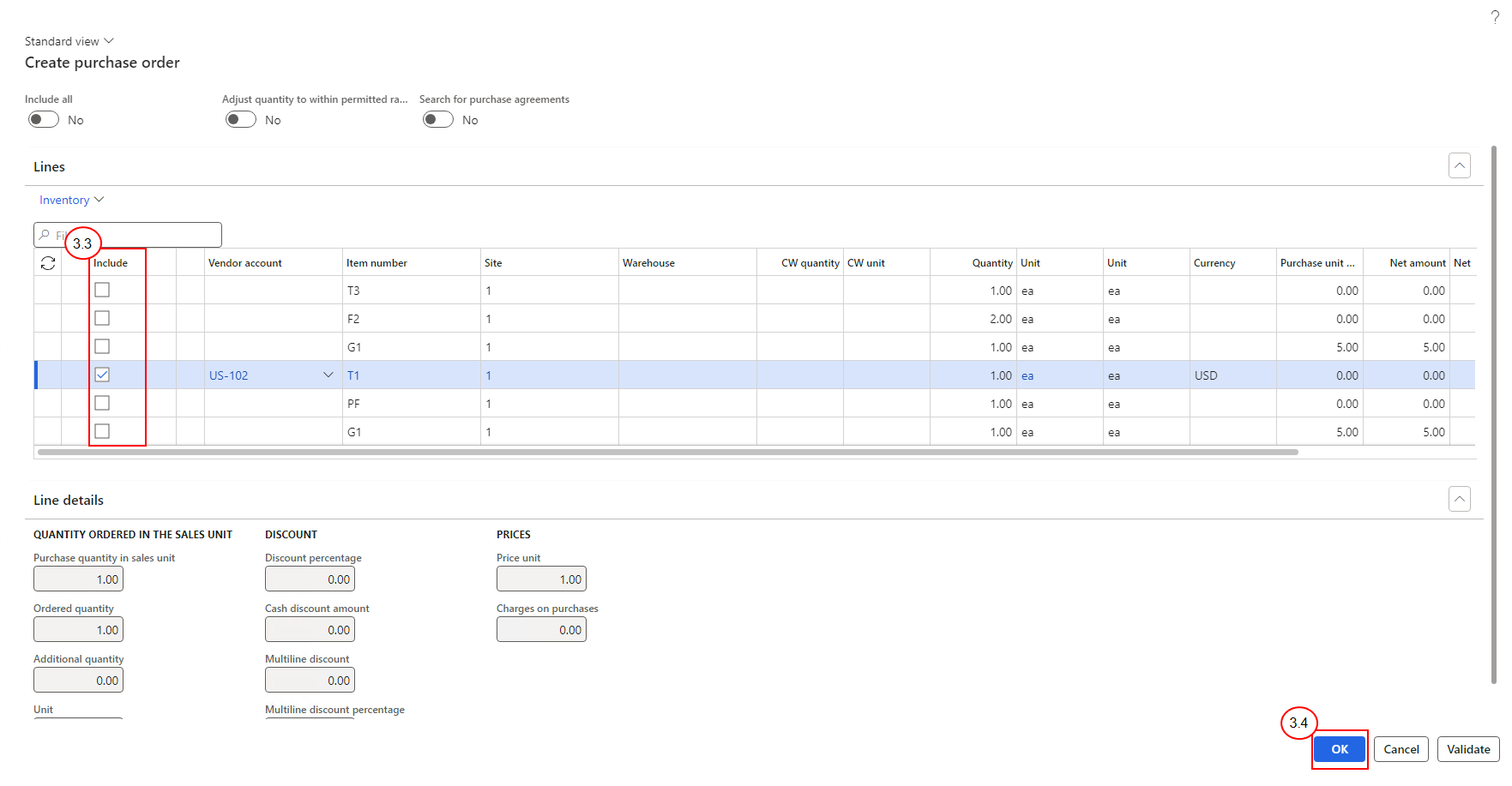
Task: Click the horizontal scrollbar under the grid
Action: pos(668,452)
